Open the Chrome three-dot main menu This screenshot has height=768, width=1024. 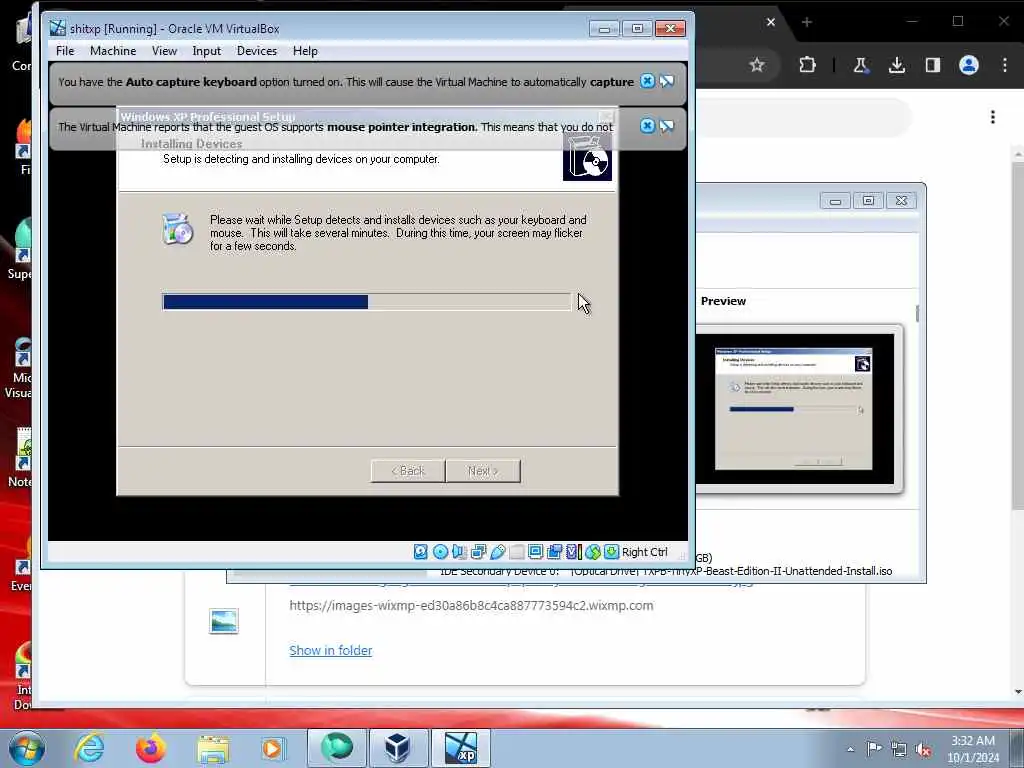point(1004,65)
